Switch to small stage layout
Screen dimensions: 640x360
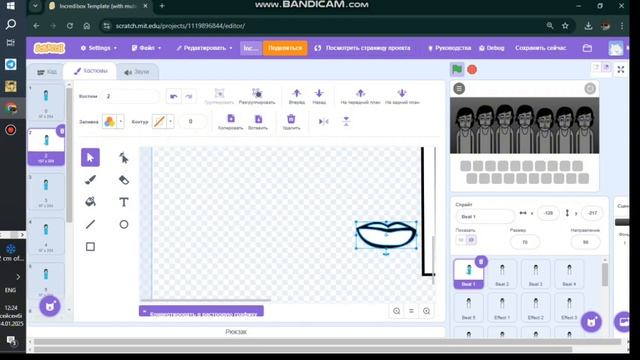point(596,67)
